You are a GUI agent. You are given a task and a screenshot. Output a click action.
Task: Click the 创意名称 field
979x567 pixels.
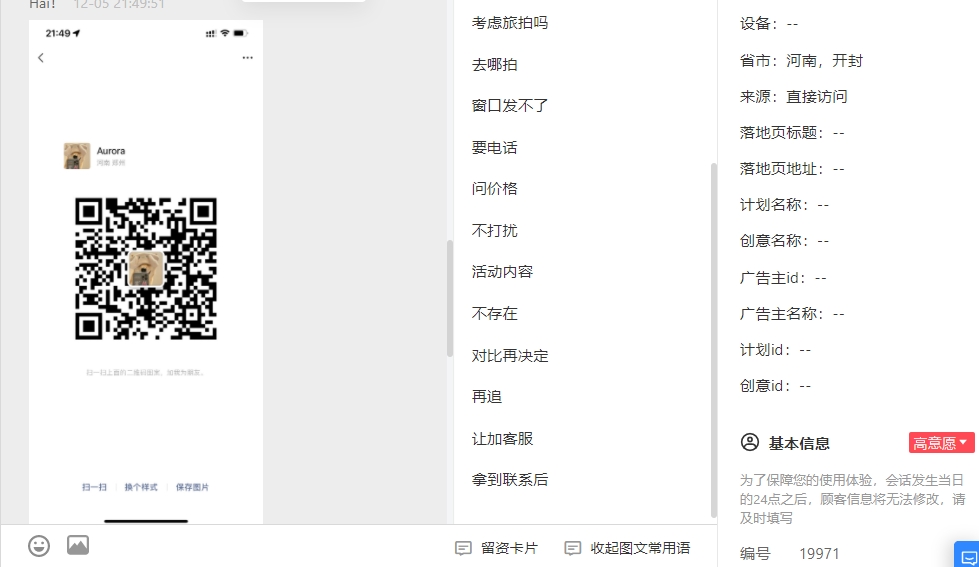click(x=785, y=241)
